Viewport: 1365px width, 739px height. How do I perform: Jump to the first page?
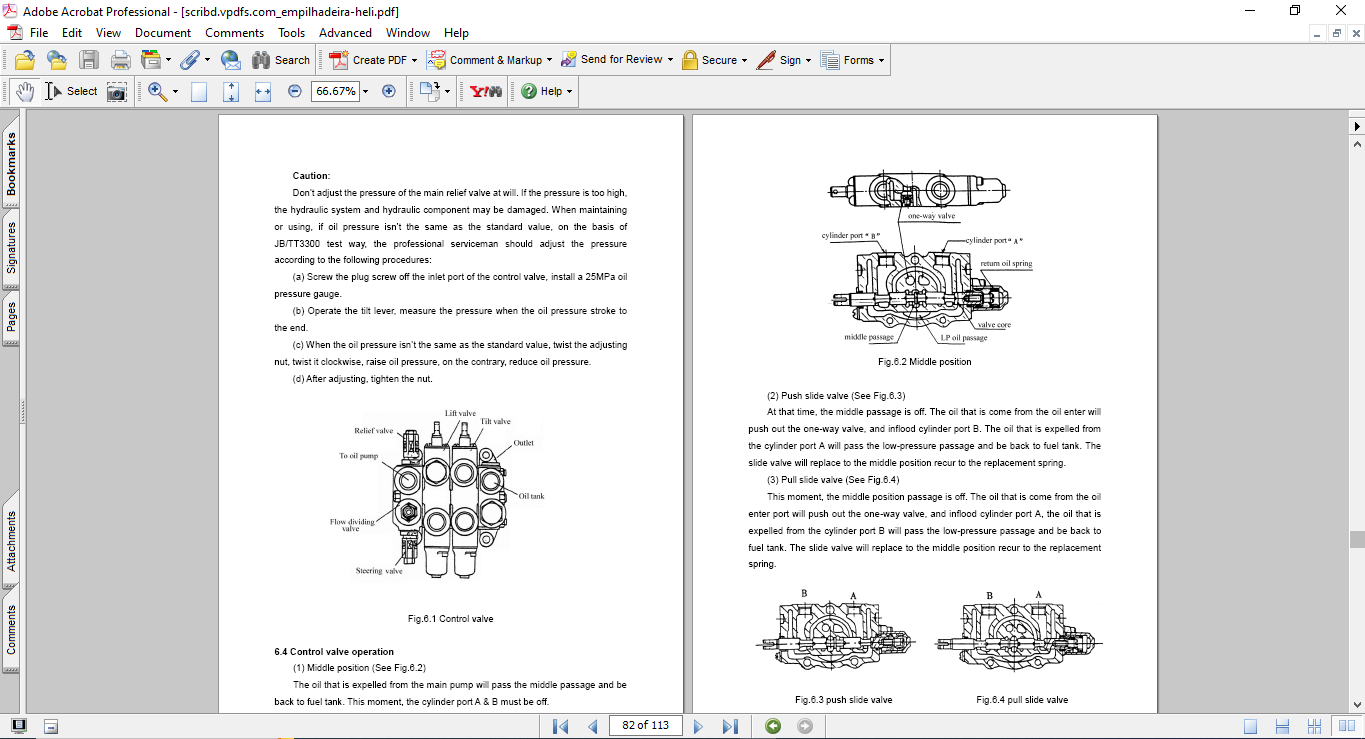[561, 726]
